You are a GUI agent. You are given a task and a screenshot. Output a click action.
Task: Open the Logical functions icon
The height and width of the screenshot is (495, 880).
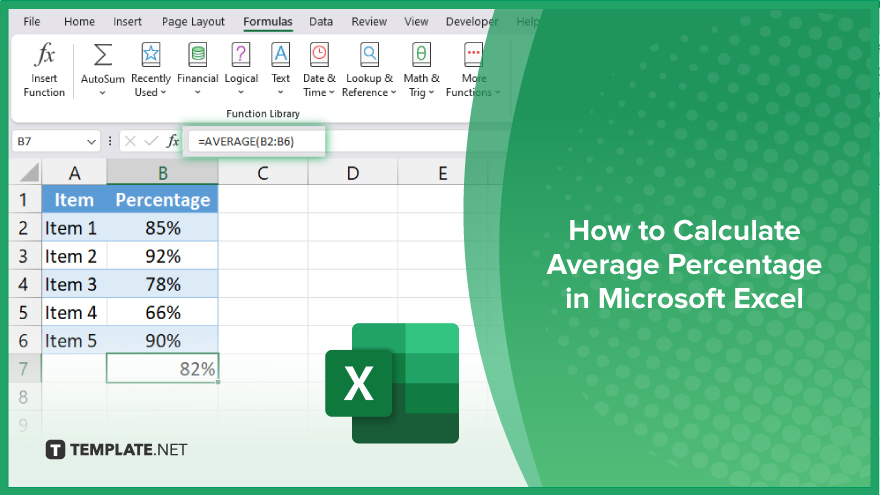pyautogui.click(x=241, y=55)
